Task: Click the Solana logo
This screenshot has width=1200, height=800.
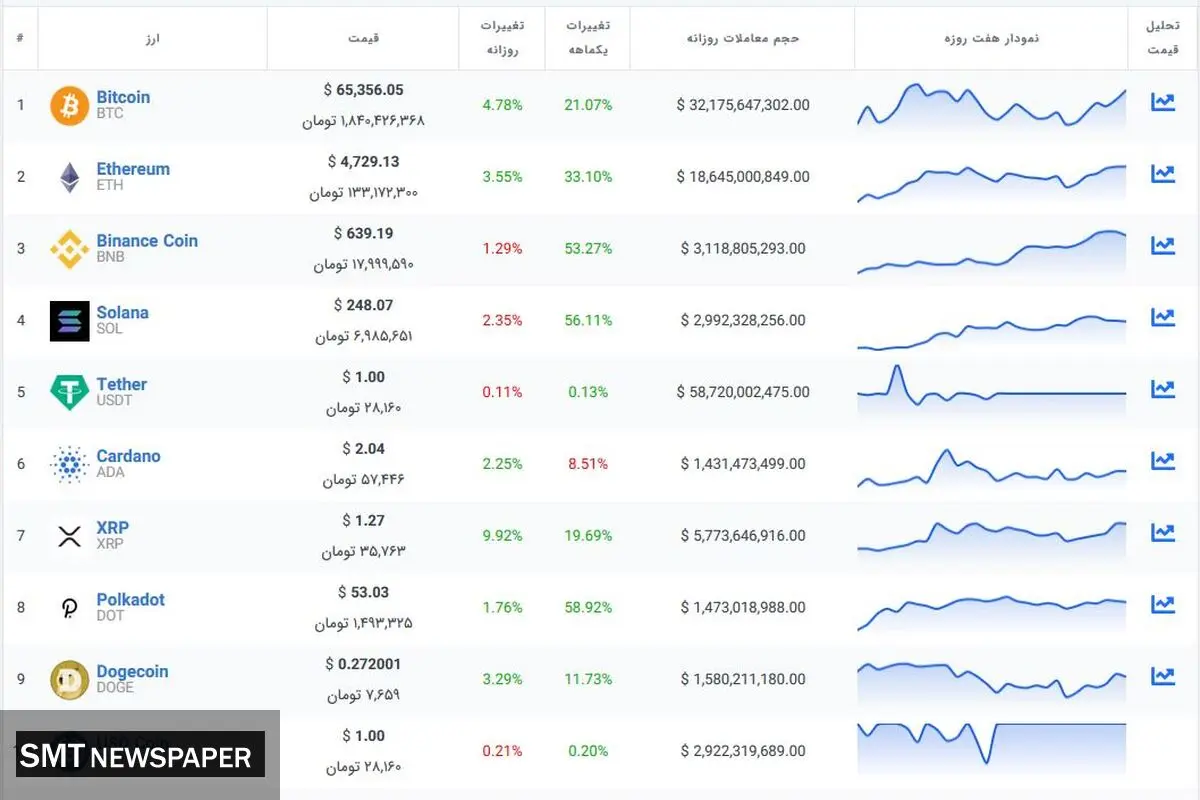Action: (x=69, y=321)
